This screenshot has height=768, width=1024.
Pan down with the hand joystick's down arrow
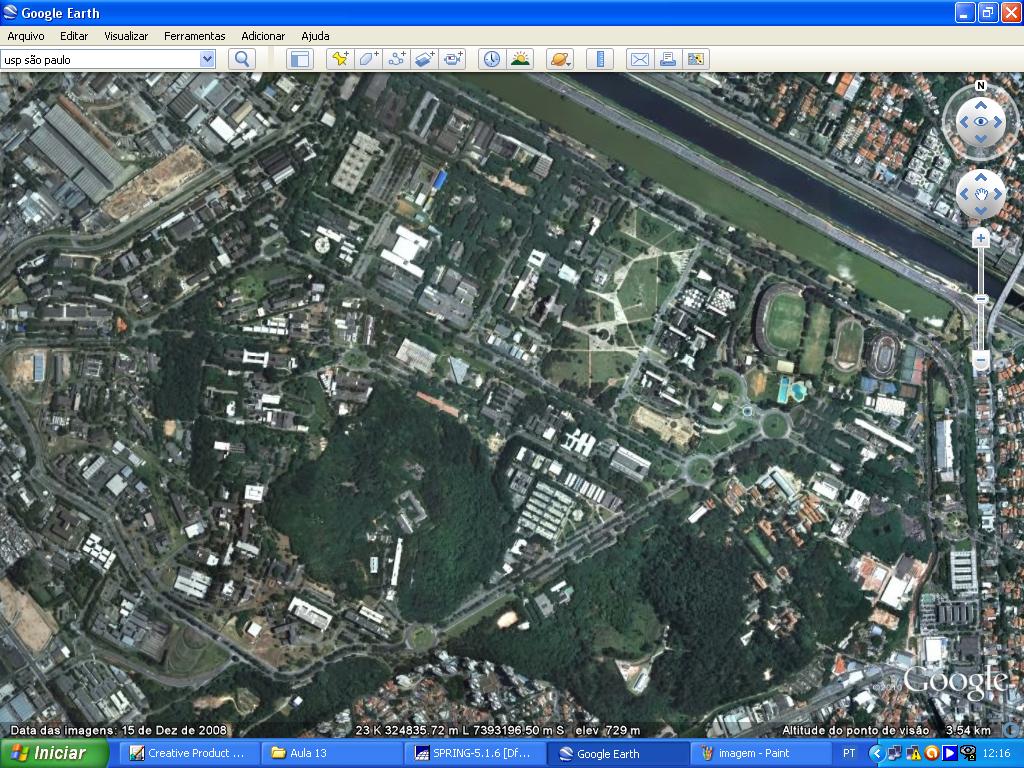(x=980, y=211)
